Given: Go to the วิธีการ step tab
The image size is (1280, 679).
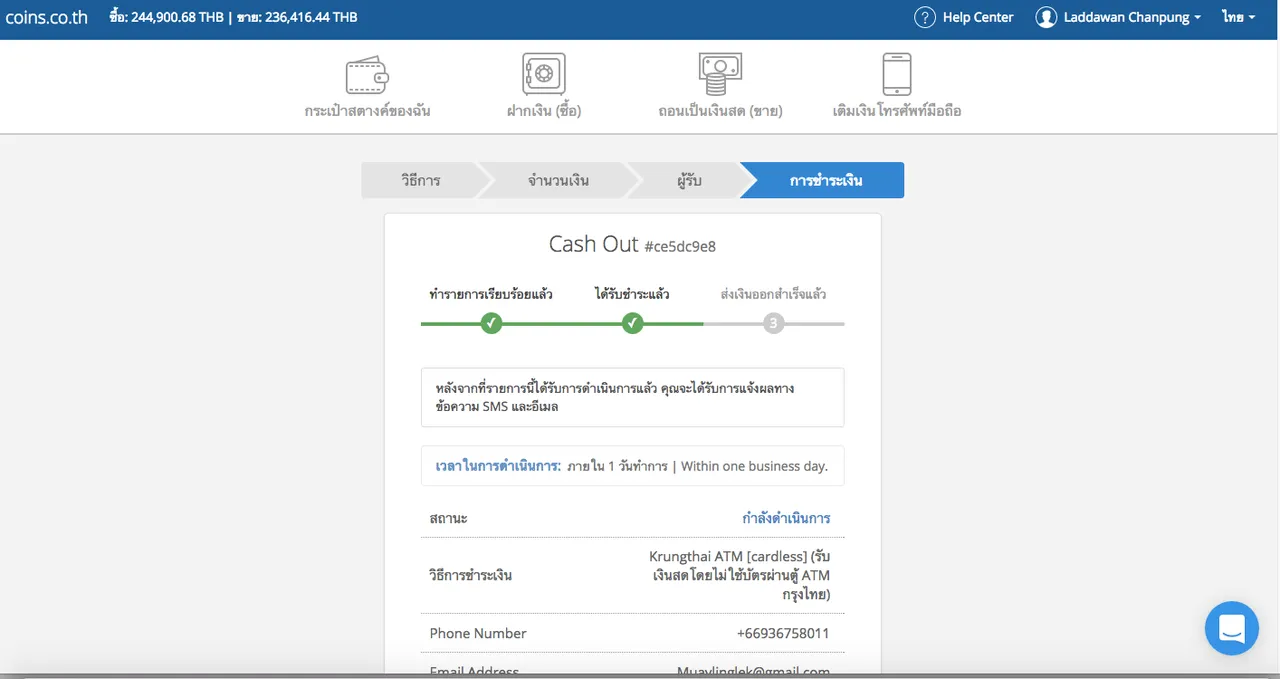Looking at the screenshot, I should pyautogui.click(x=420, y=180).
